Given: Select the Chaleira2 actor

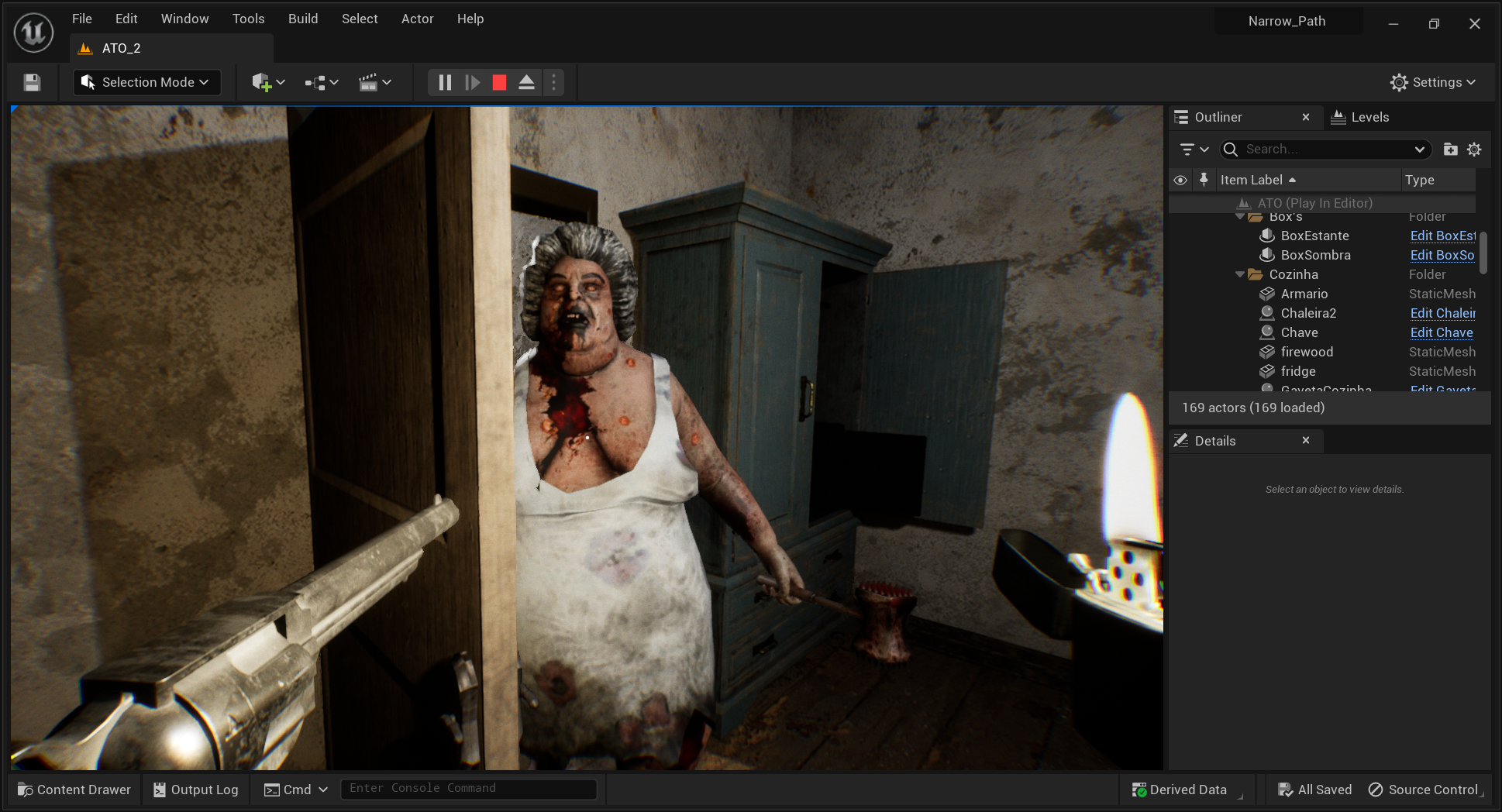Looking at the screenshot, I should point(1308,313).
